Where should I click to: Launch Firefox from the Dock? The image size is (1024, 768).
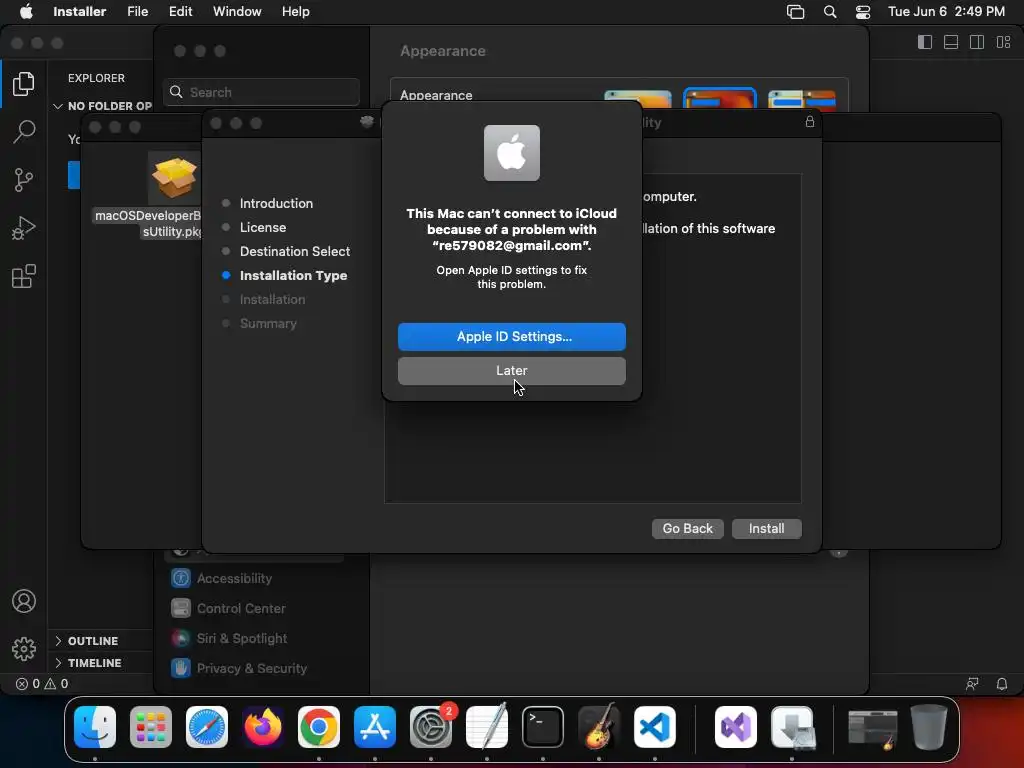click(263, 727)
